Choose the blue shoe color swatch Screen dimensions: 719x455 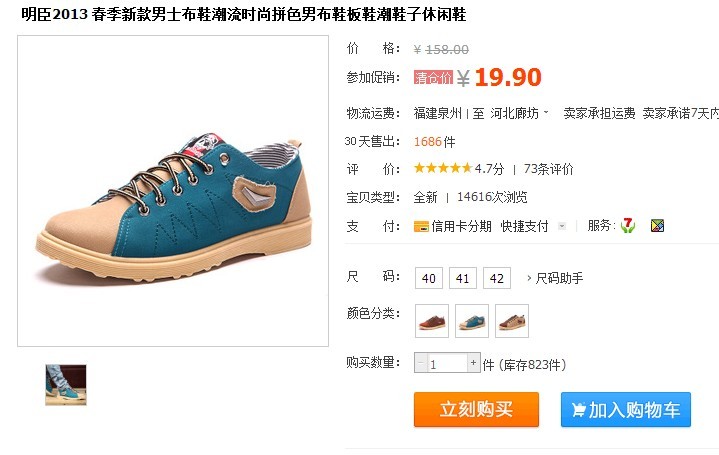click(x=472, y=321)
